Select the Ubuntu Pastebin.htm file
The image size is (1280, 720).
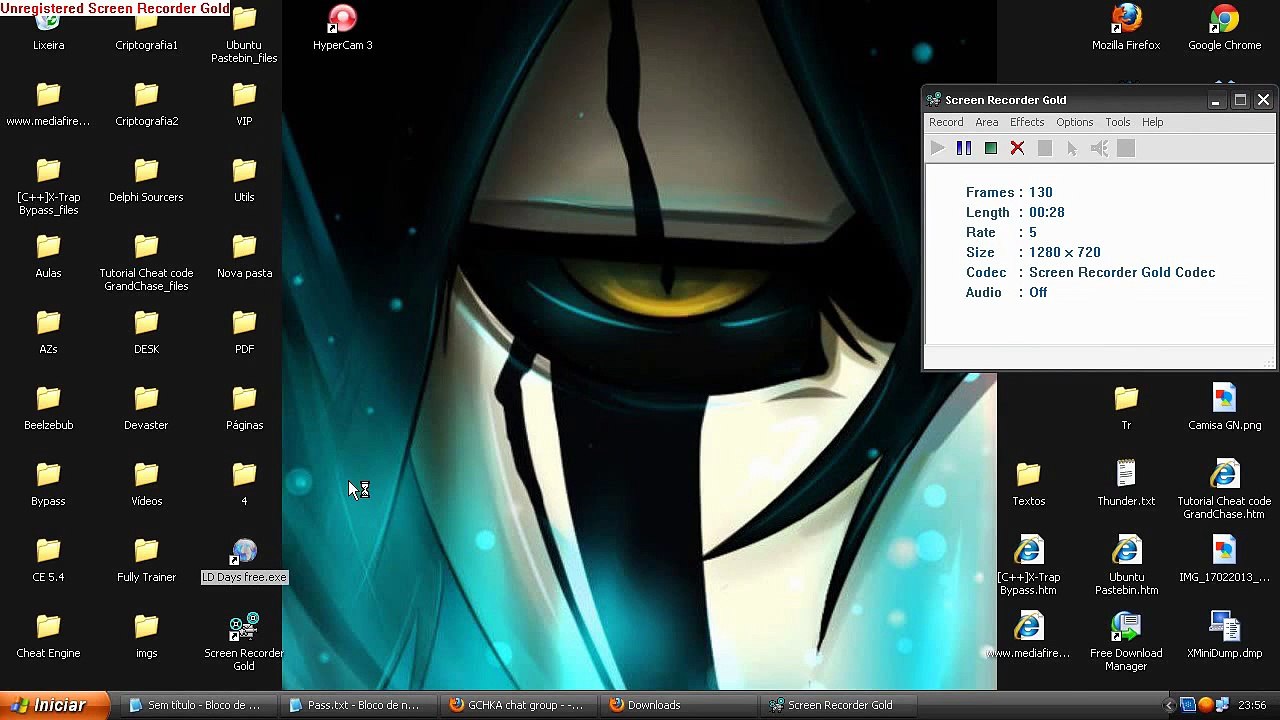[1126, 566]
